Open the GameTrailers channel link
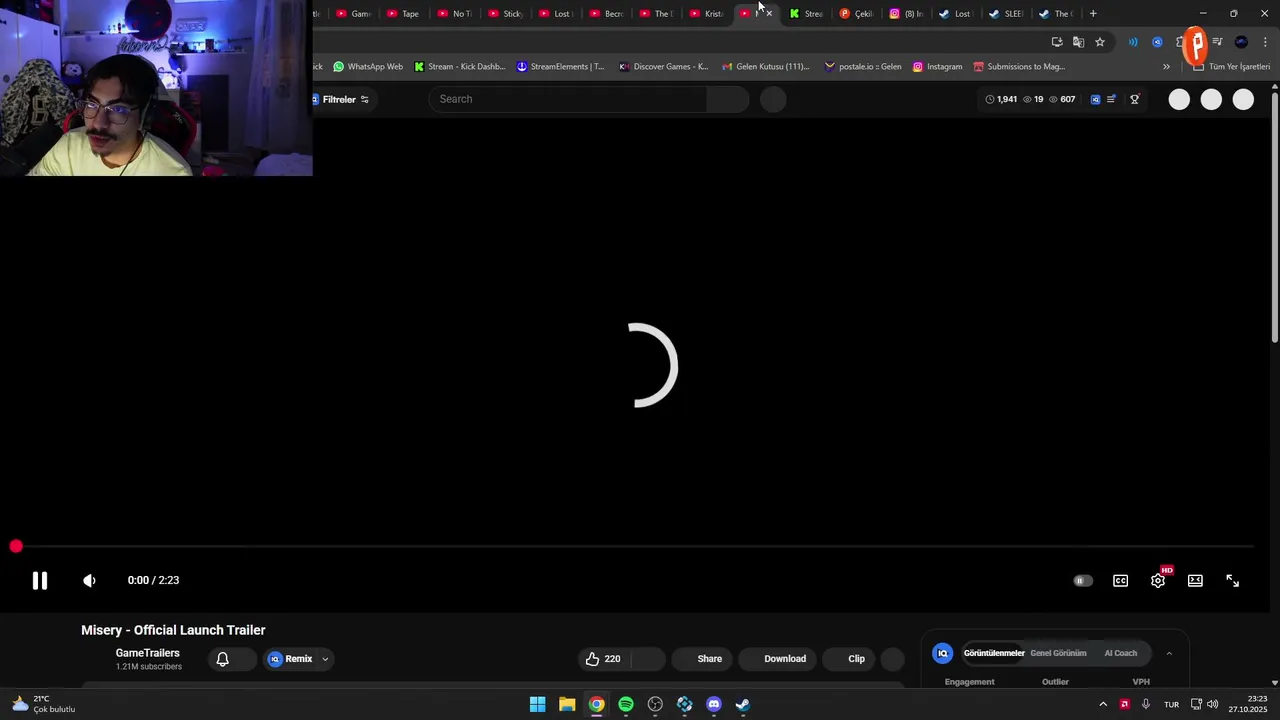 click(x=147, y=653)
